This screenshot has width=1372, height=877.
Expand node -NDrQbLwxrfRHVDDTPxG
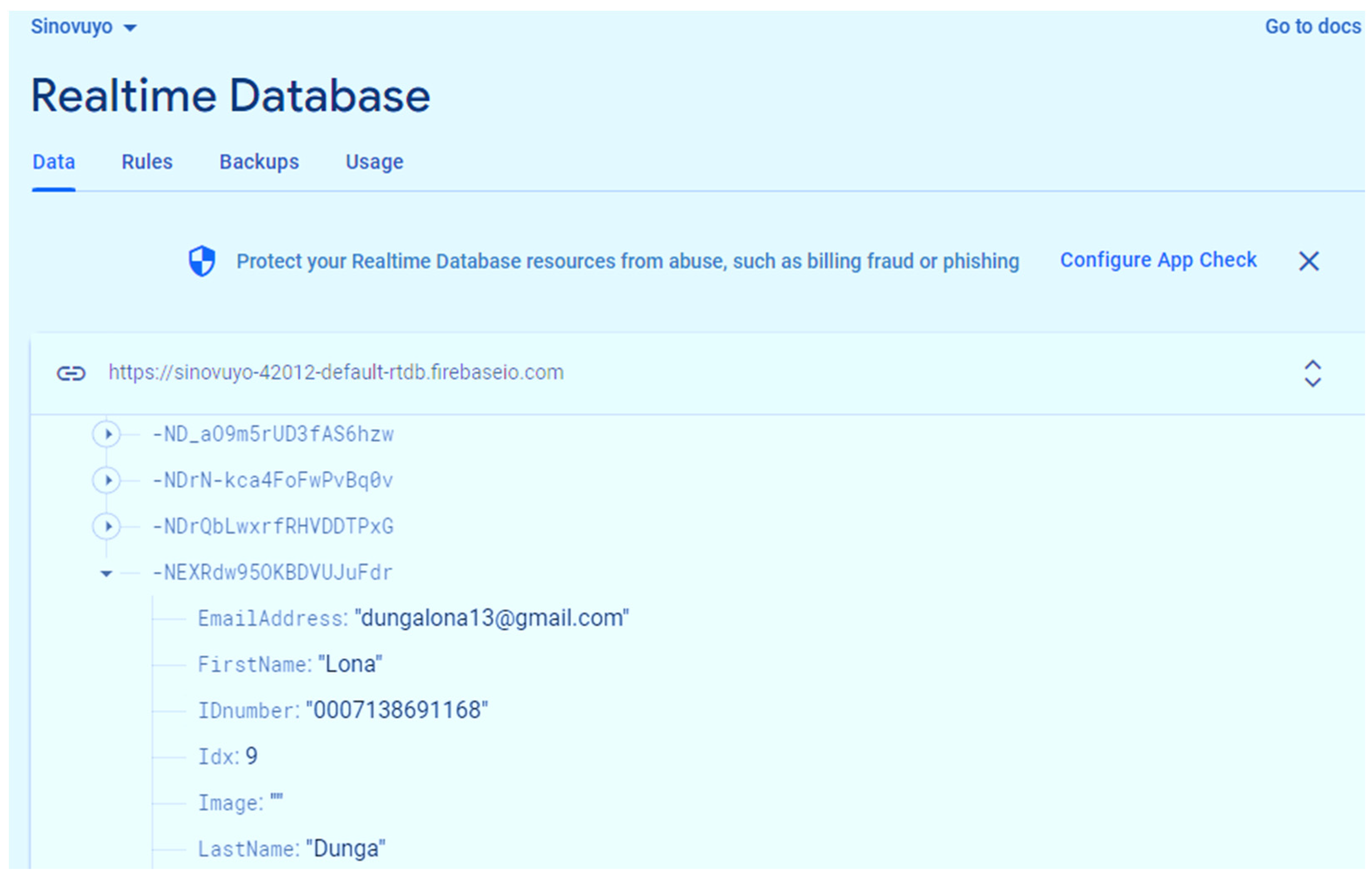point(106,526)
